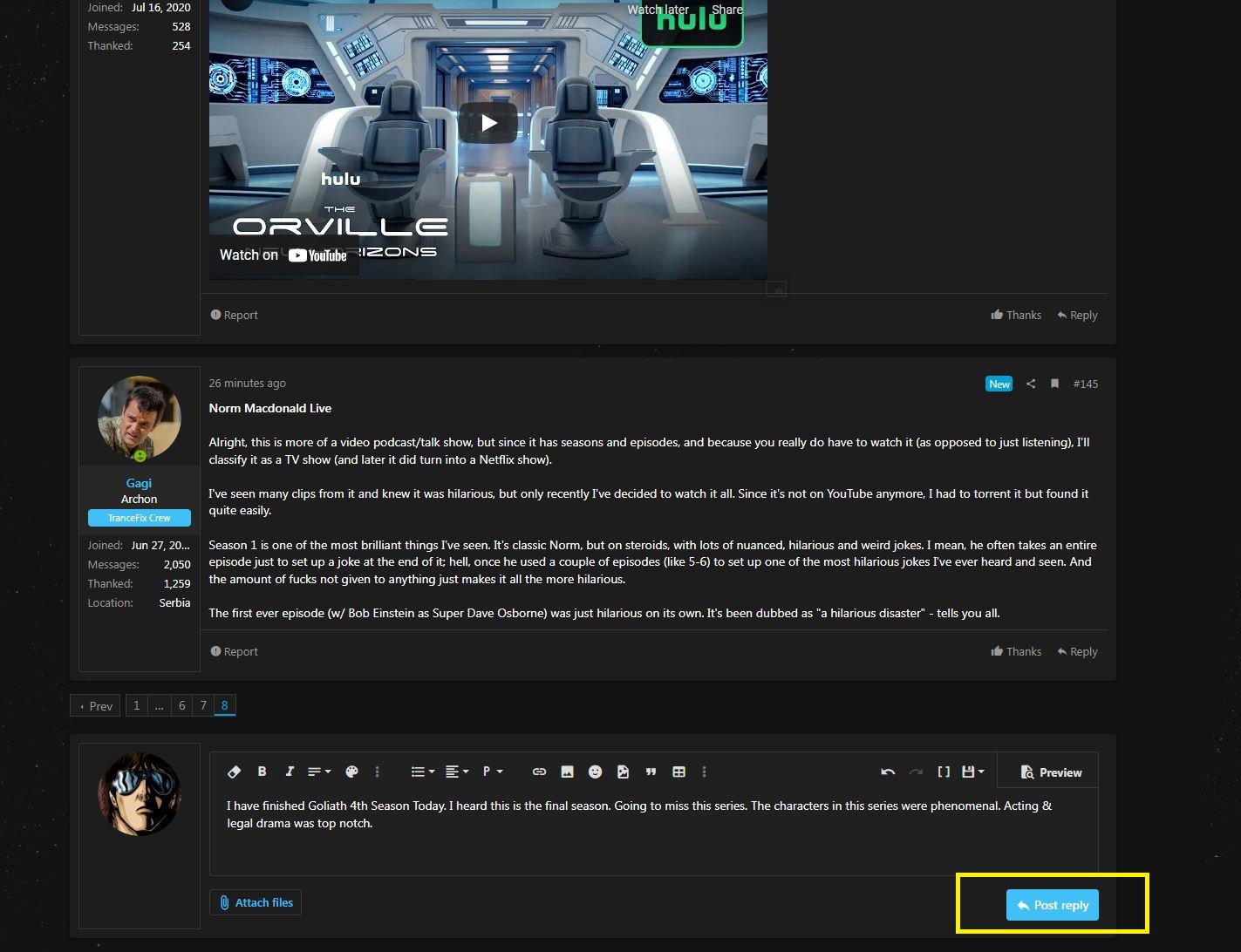Undo the last edit

[888, 772]
